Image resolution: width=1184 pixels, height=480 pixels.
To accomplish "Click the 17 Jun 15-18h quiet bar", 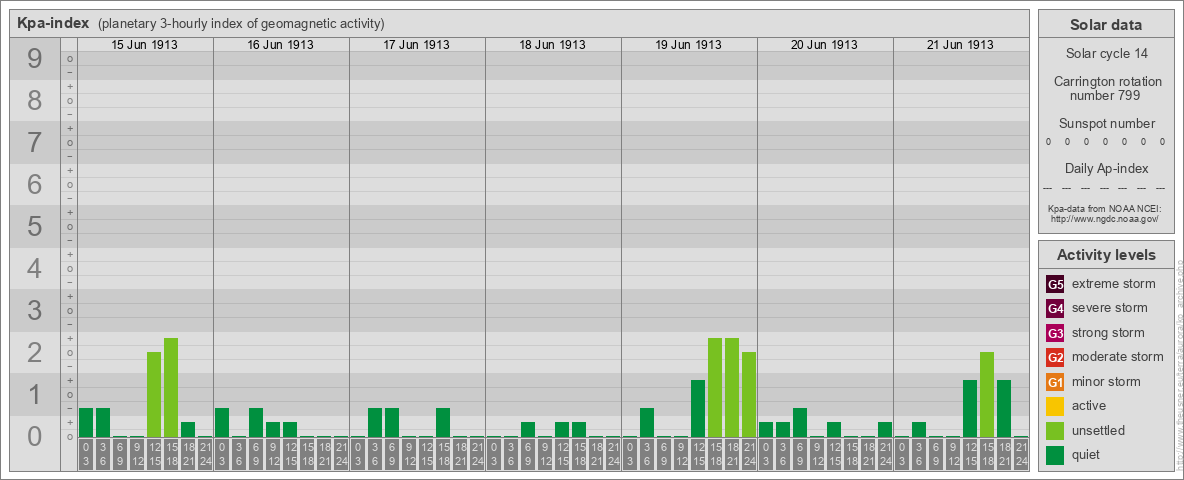I will [442, 423].
